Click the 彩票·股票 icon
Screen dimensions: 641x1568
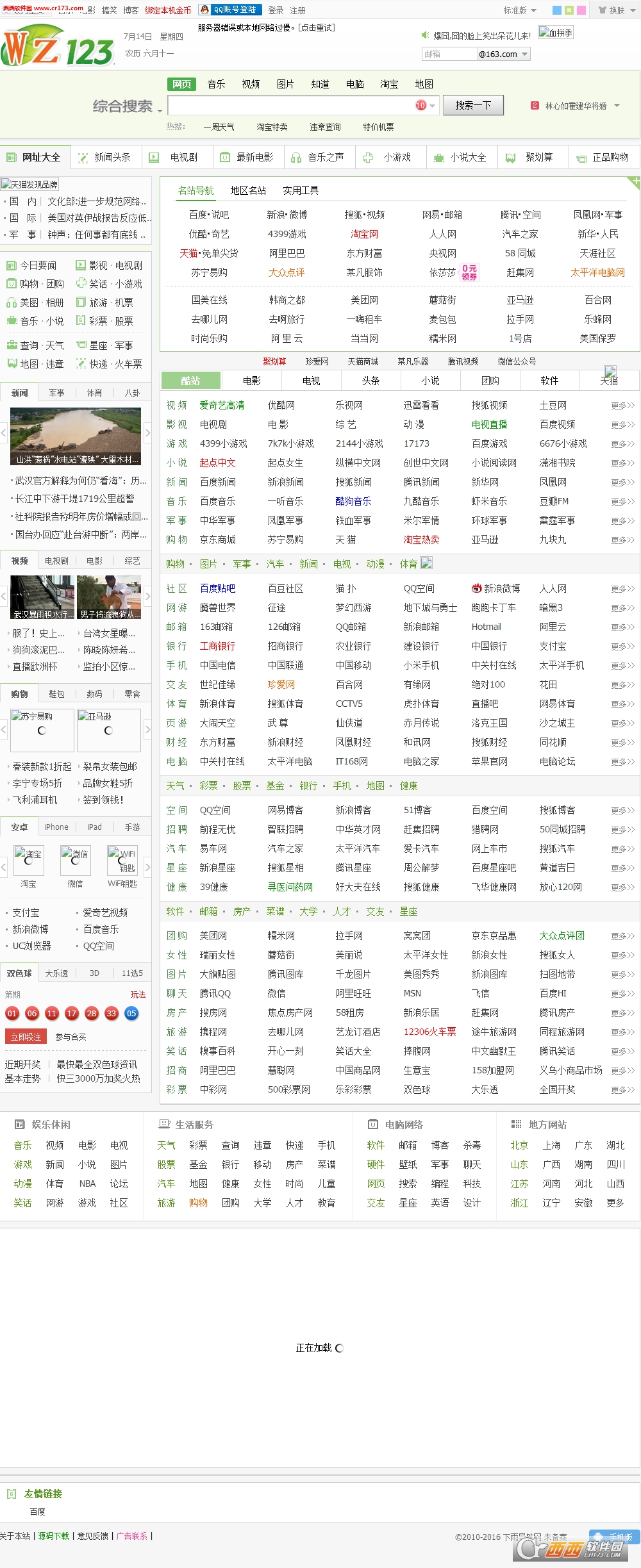(81, 321)
